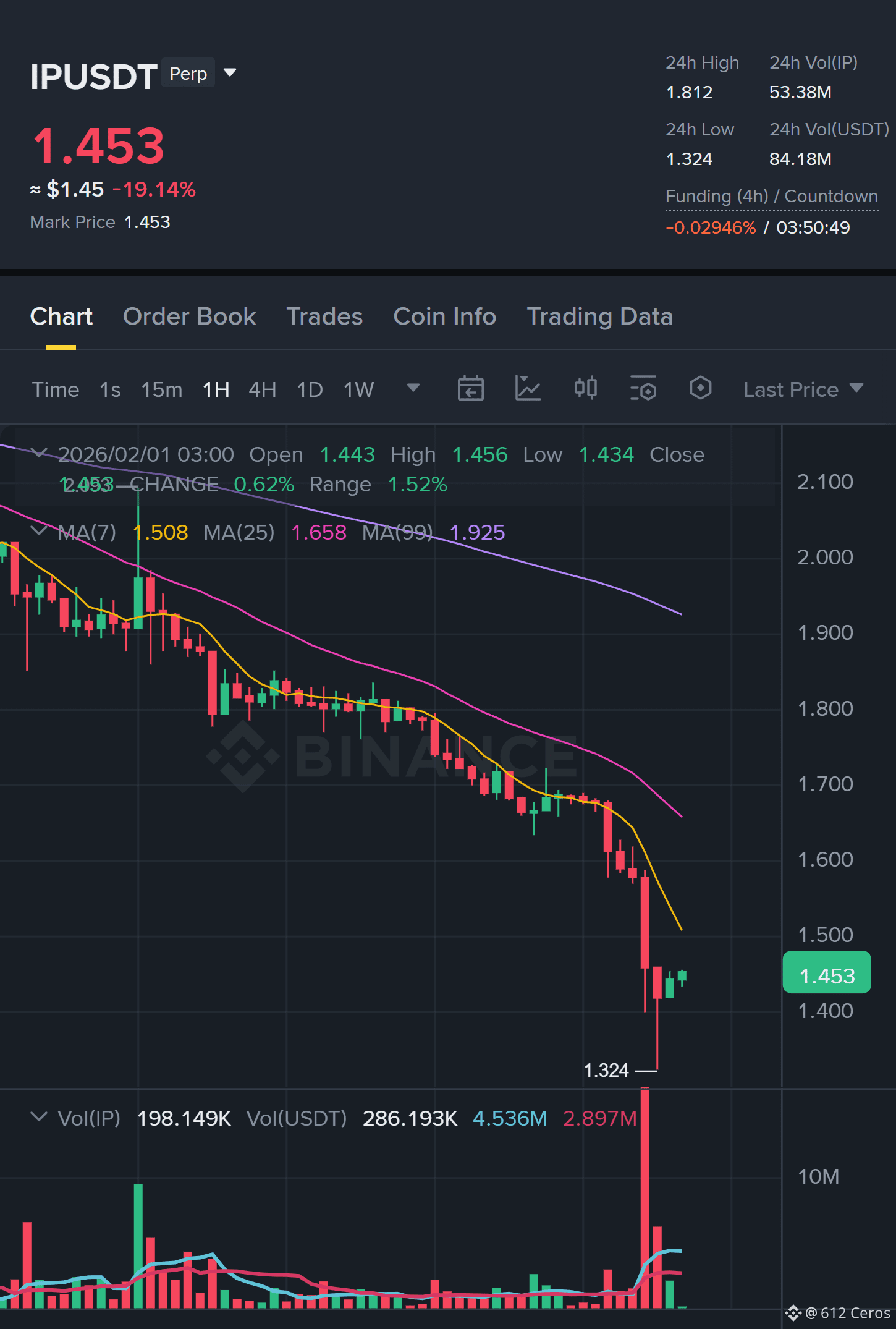
Task: Expand more time intervals arrow
Action: [413, 388]
